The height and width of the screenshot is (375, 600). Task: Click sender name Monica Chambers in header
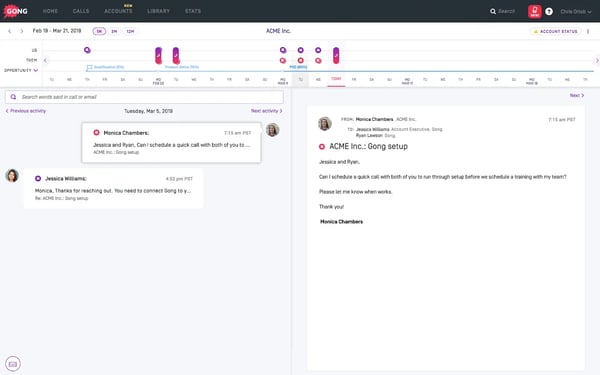pyautogui.click(x=374, y=119)
